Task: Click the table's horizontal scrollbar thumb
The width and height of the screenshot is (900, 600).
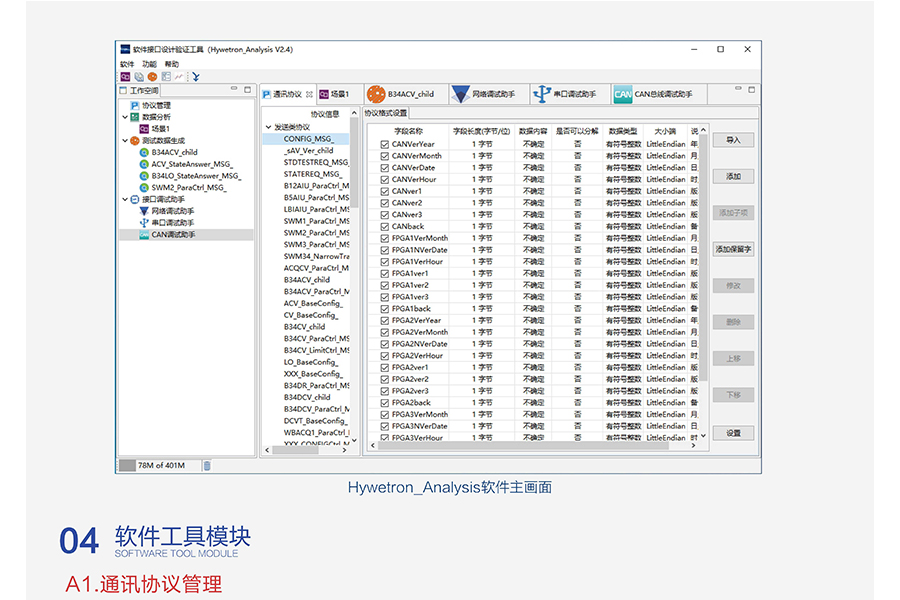Action: click(522, 446)
